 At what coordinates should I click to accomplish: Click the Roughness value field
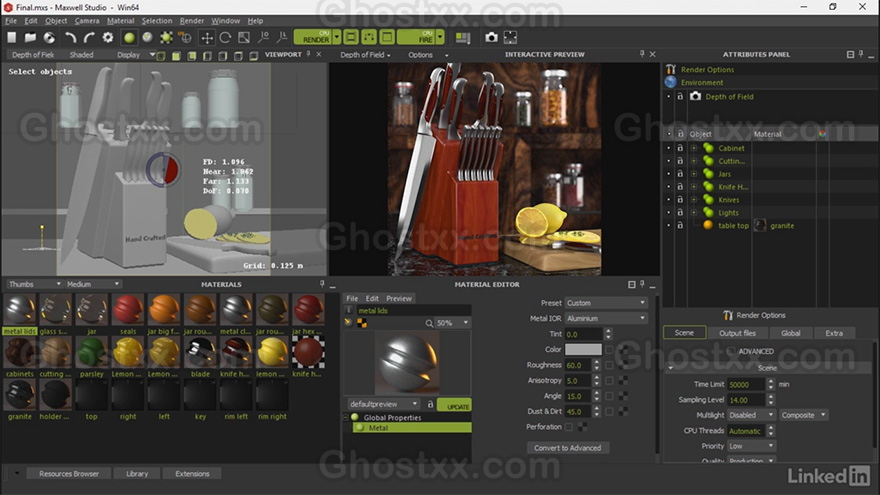(x=578, y=365)
